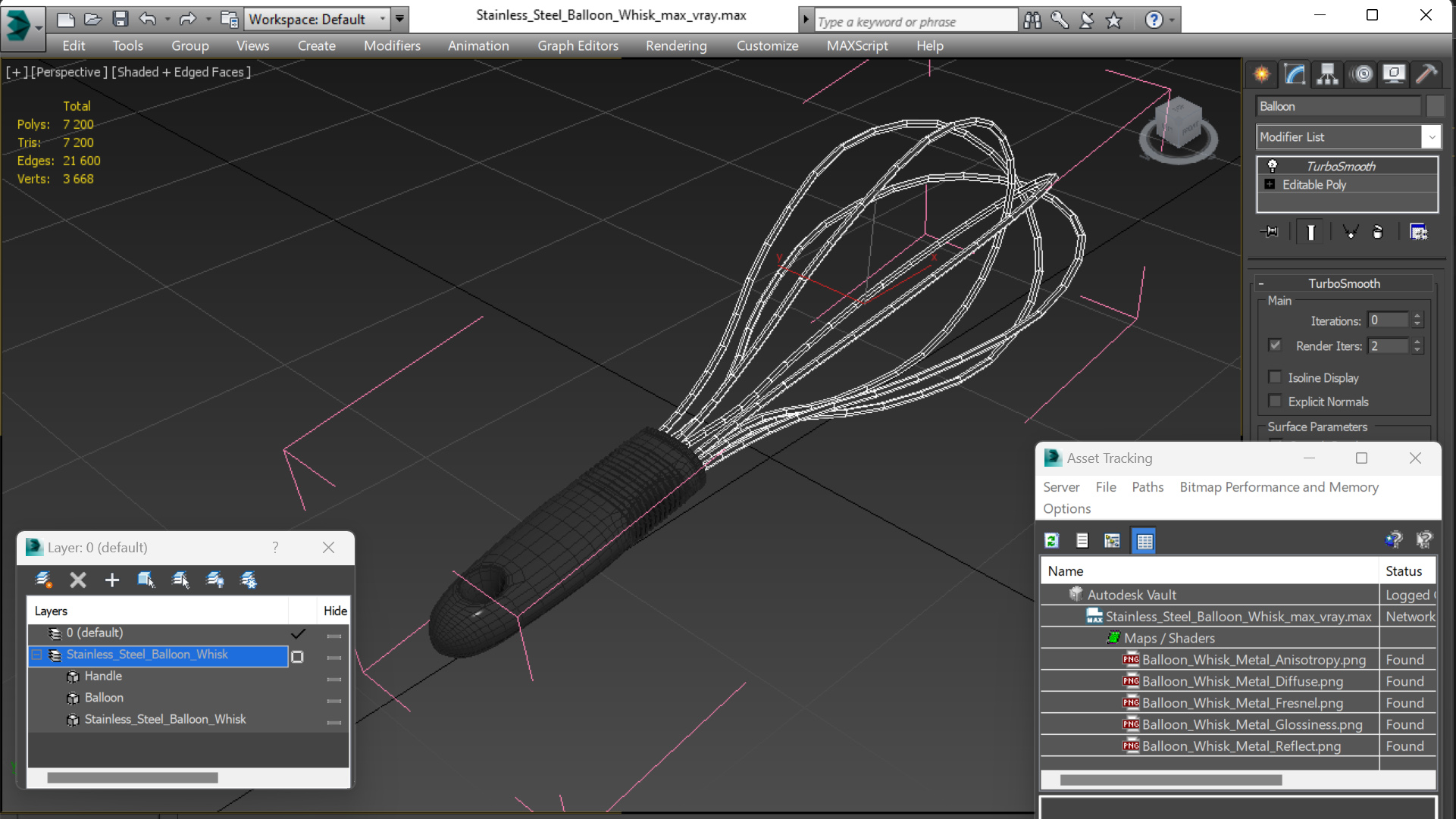Screen dimensions: 1456x819
Task: Collapse the Stainless_Steel_Balloon_Whisk layer tree
Action: click(x=37, y=655)
